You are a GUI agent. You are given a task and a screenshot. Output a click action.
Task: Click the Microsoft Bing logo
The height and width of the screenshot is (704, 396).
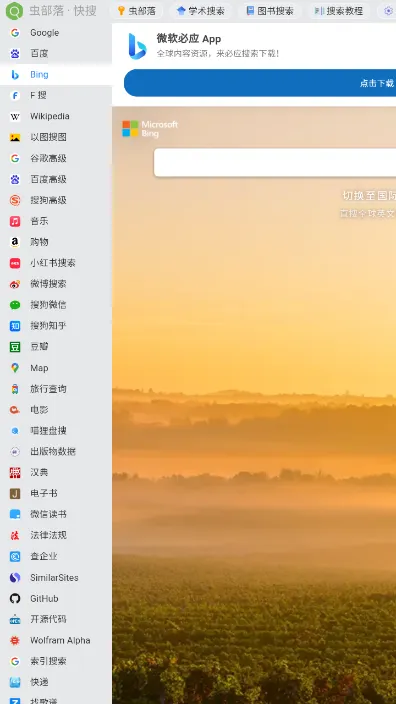click(x=150, y=129)
